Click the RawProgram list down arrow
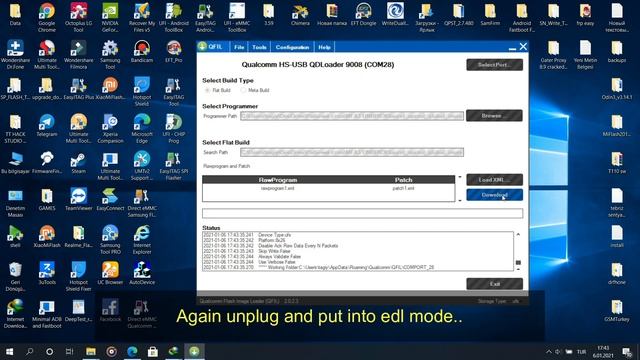Viewport: 640px width, 360px height. 460,200
